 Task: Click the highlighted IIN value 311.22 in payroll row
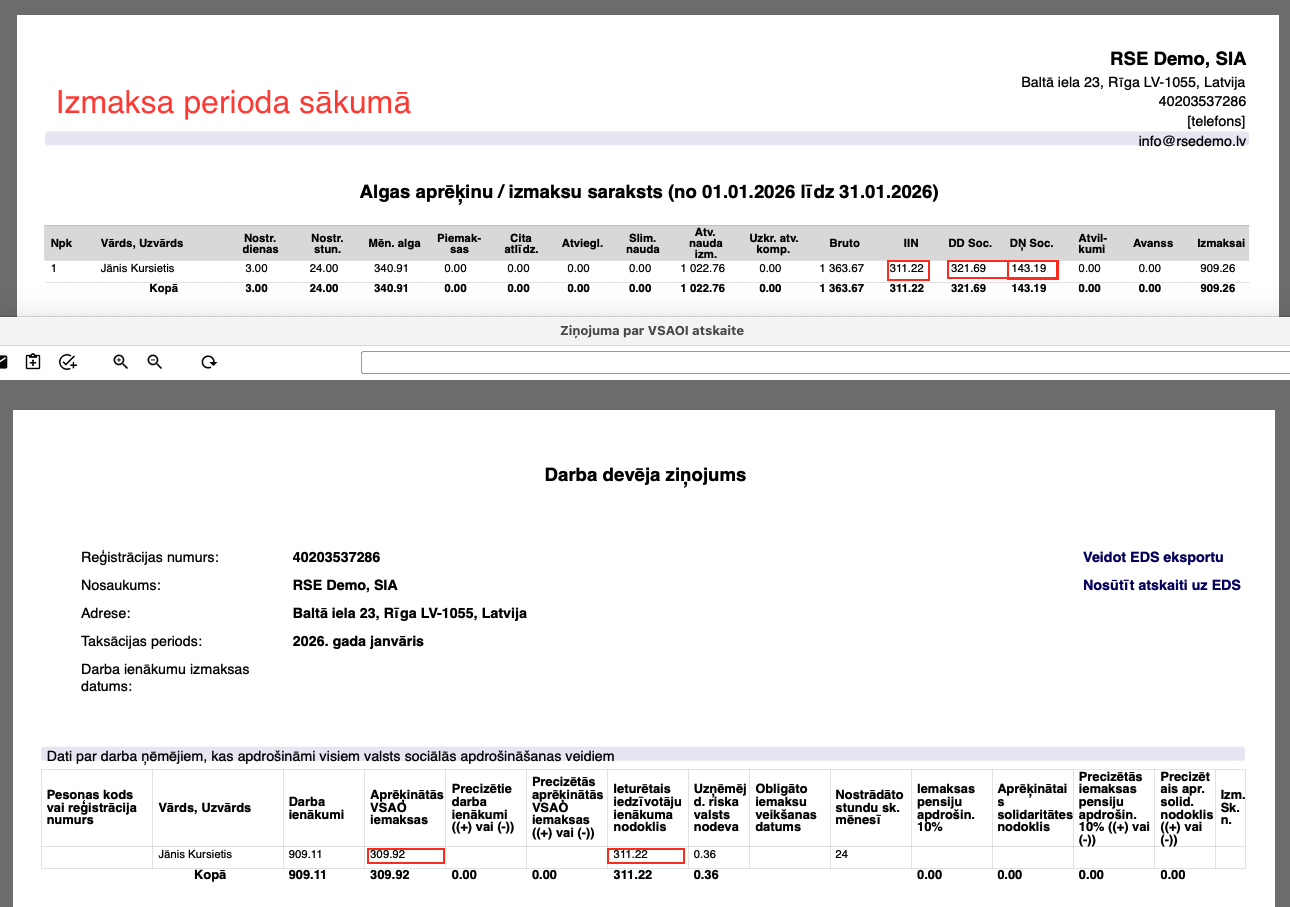[907, 269]
